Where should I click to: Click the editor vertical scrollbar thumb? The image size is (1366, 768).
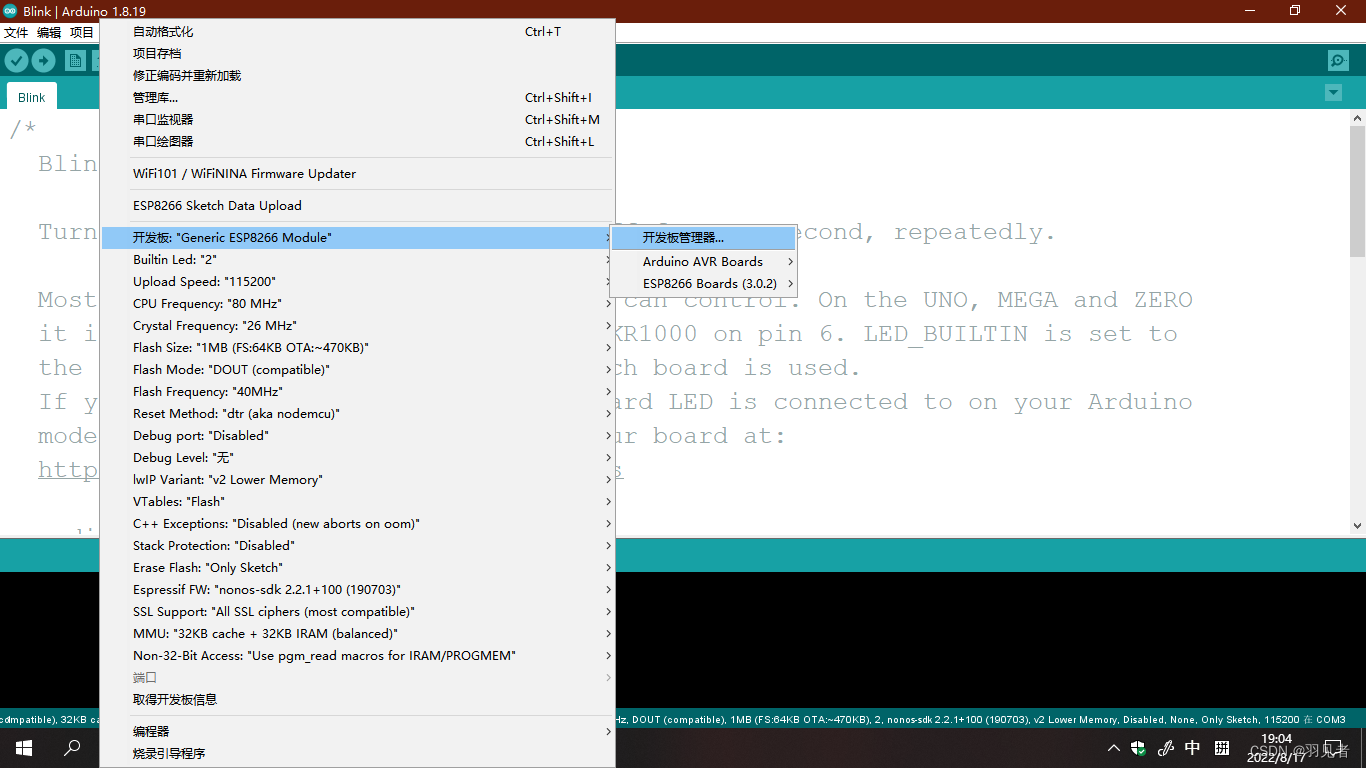point(1357,191)
